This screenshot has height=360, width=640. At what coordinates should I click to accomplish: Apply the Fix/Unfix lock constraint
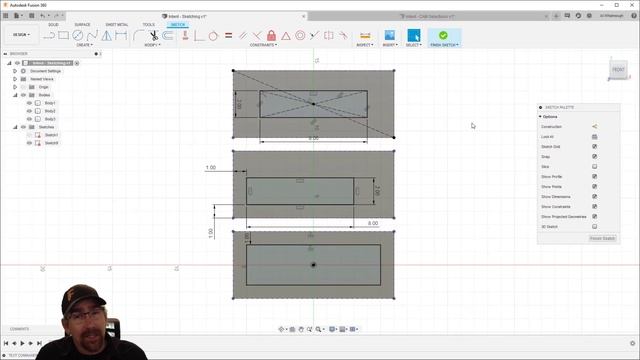click(x=271, y=36)
